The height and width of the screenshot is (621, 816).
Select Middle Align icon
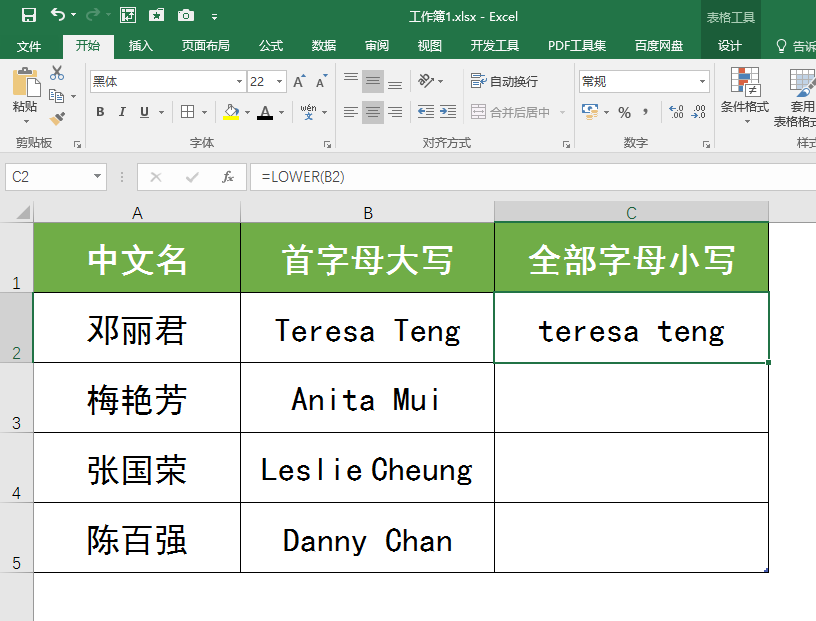[x=373, y=81]
